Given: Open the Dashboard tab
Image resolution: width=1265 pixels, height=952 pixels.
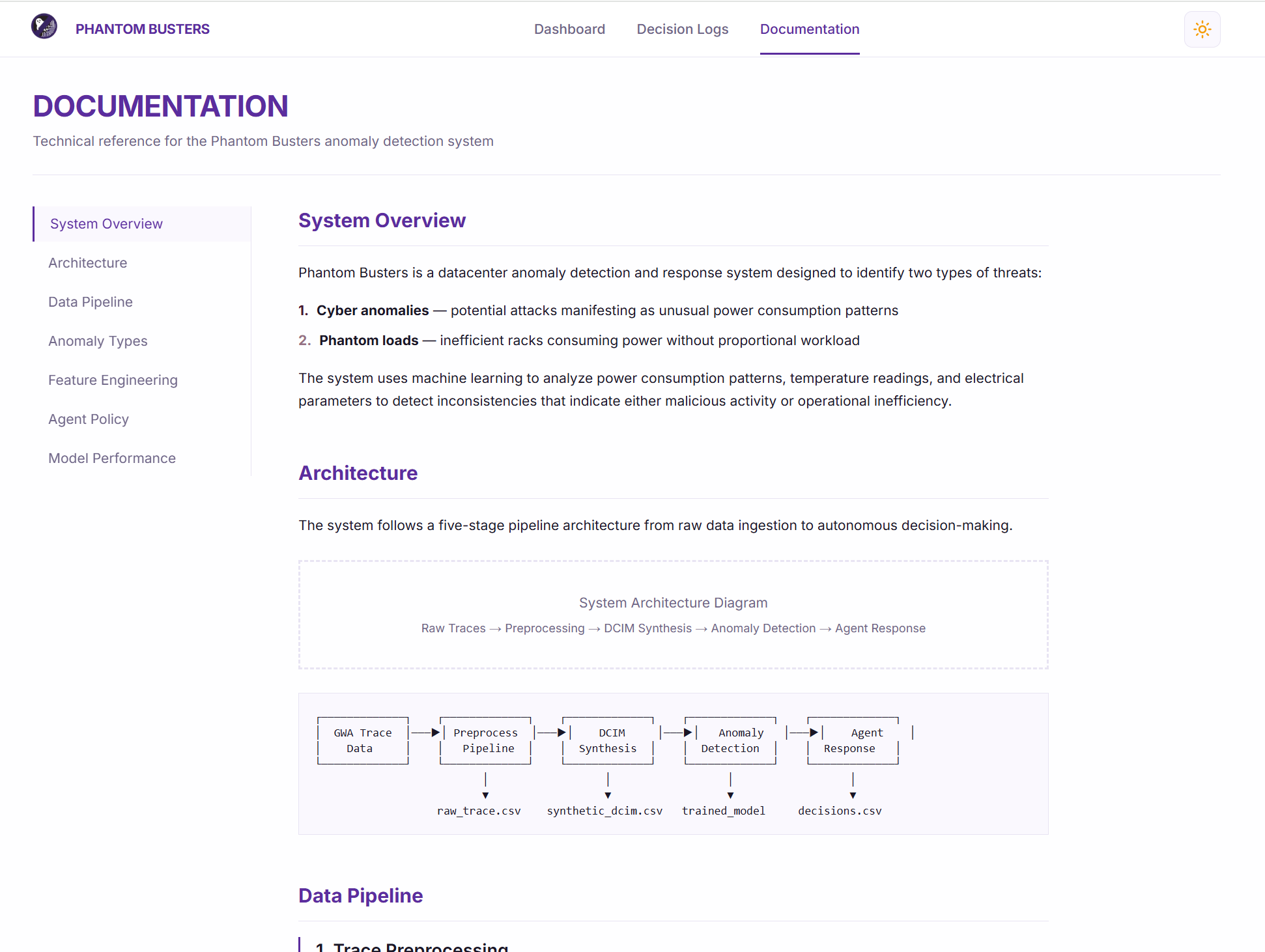Looking at the screenshot, I should pyautogui.click(x=569, y=29).
